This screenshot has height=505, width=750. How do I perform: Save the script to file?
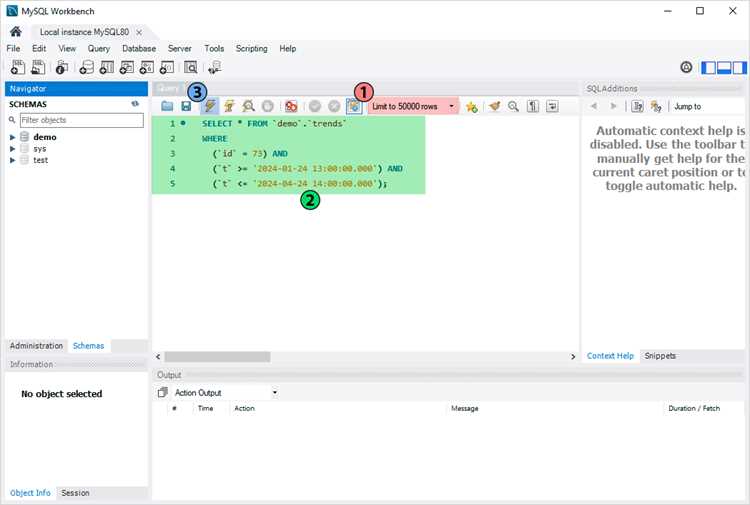(186, 106)
